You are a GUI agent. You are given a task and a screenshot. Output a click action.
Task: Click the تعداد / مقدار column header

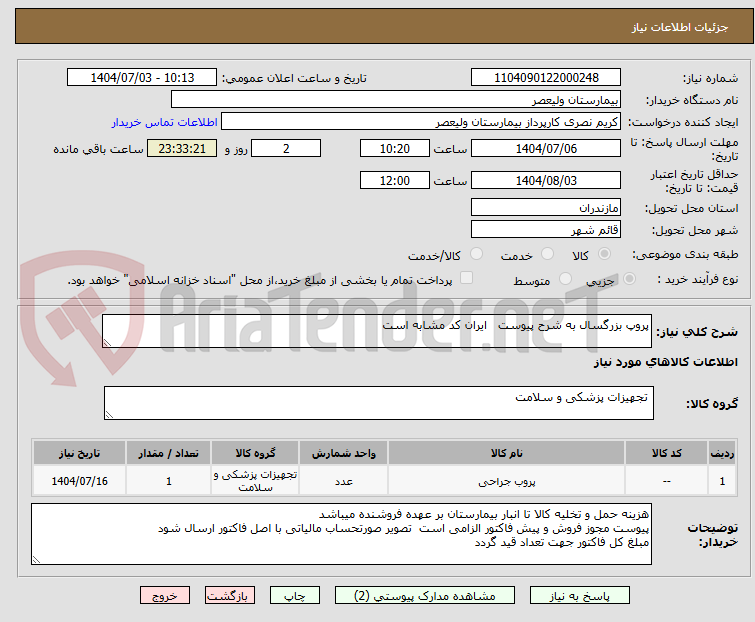pyautogui.click(x=169, y=453)
